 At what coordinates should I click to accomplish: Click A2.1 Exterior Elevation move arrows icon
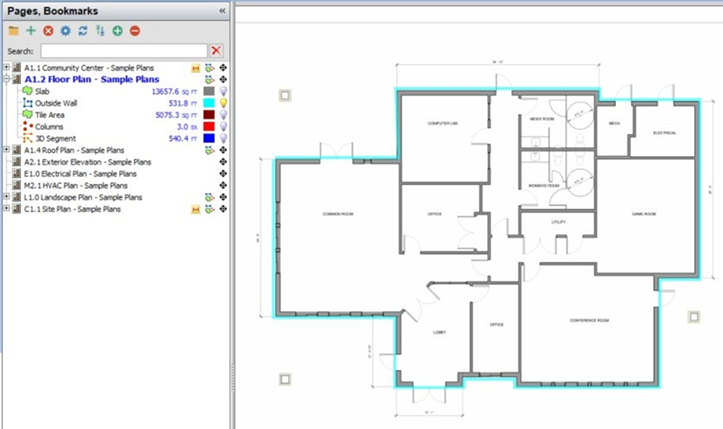coord(223,162)
